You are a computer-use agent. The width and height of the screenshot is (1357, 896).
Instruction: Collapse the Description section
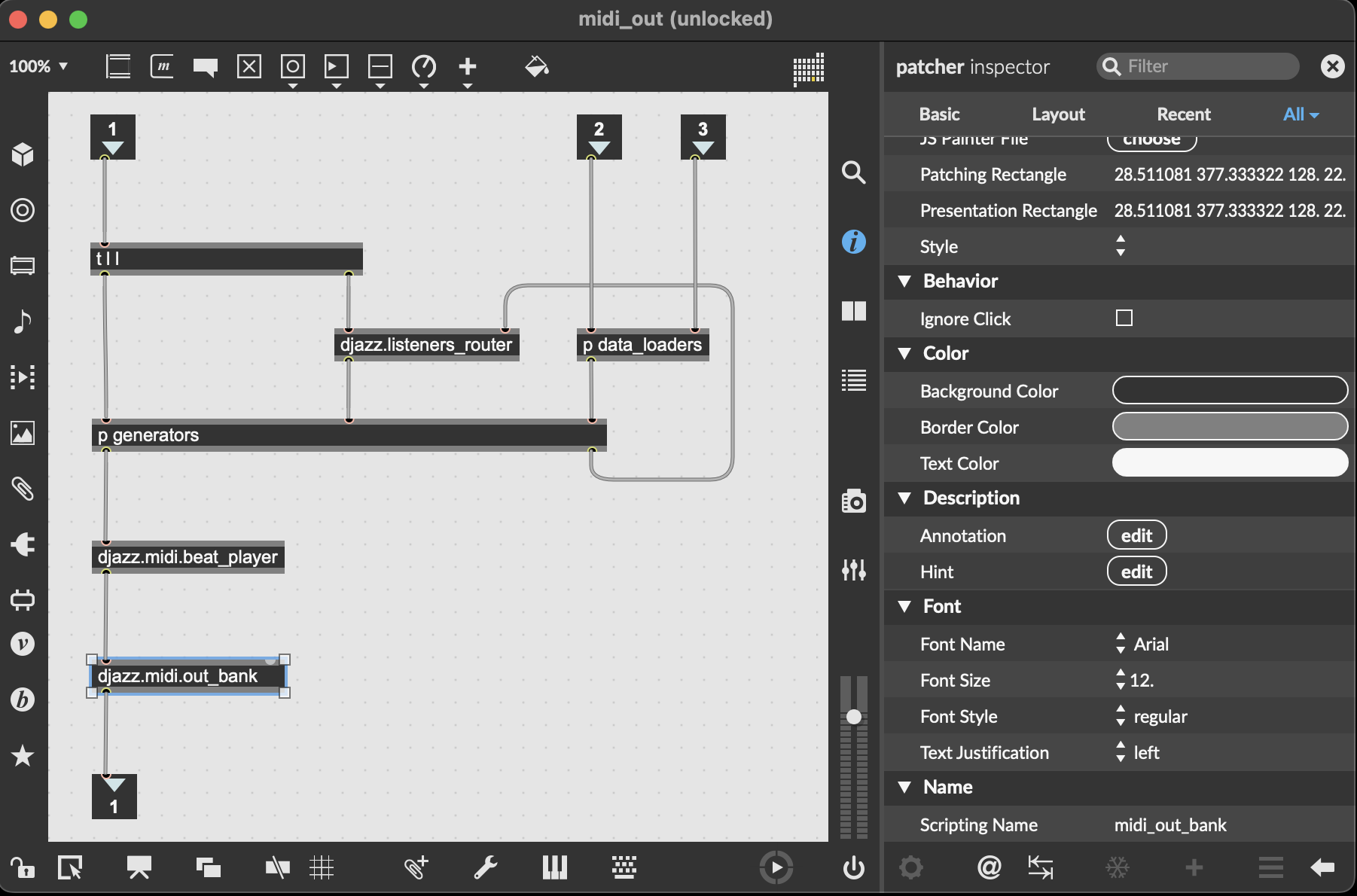point(904,498)
